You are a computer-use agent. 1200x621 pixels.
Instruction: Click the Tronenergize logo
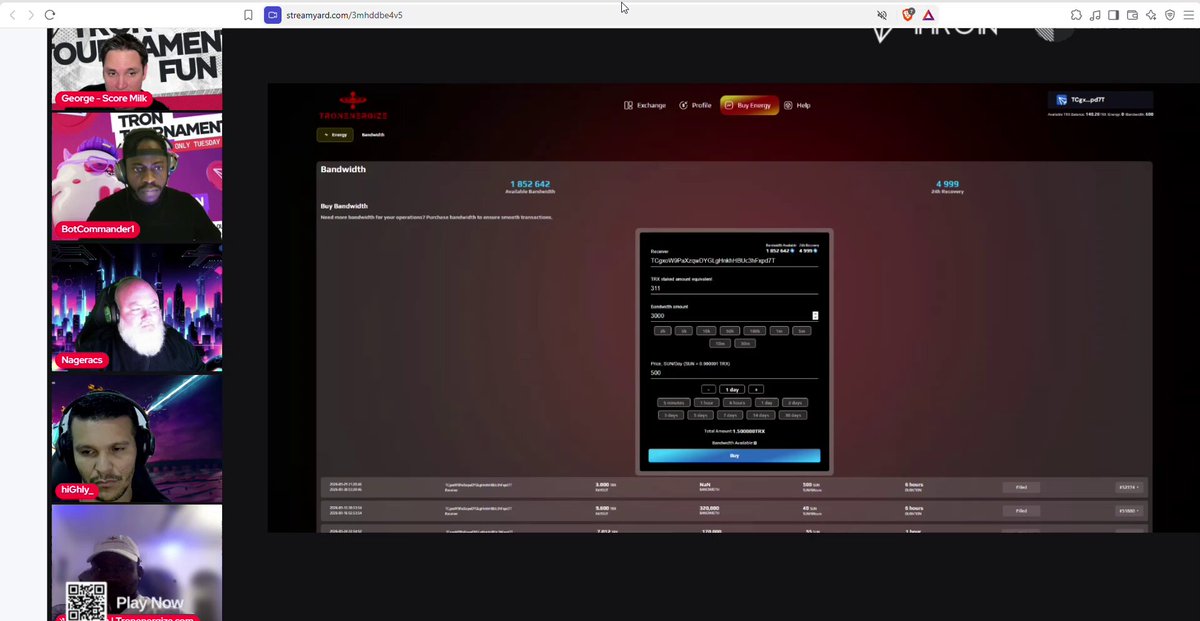point(353,107)
